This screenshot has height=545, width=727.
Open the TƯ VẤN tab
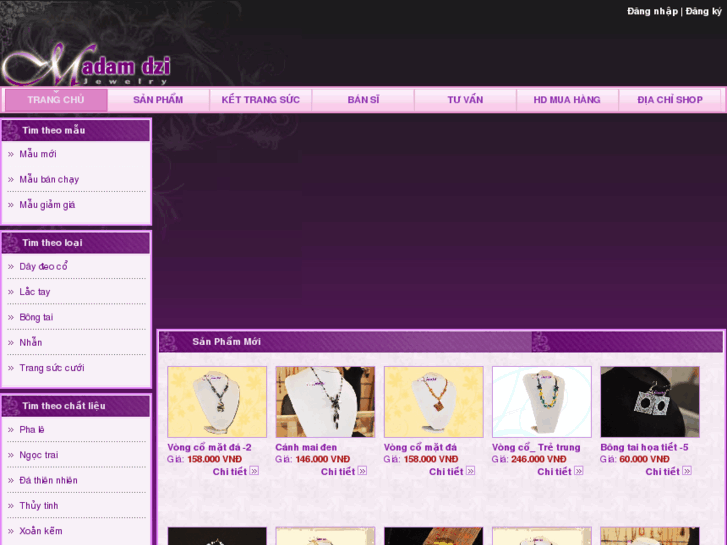(x=465, y=100)
